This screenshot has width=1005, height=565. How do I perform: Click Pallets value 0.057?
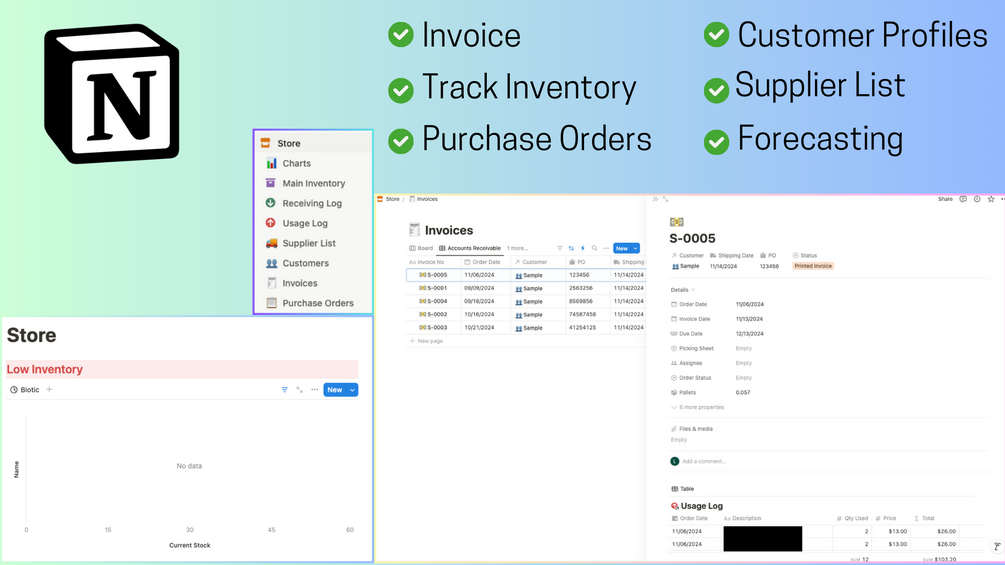click(743, 393)
